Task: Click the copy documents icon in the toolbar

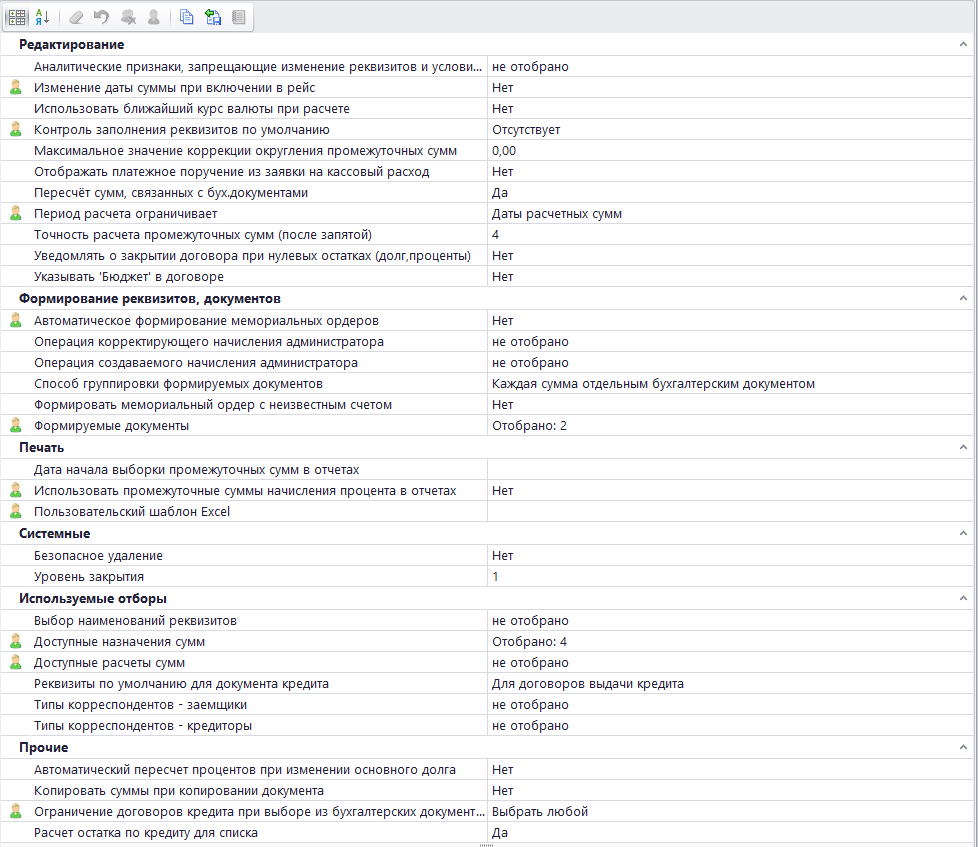Action: [187, 17]
